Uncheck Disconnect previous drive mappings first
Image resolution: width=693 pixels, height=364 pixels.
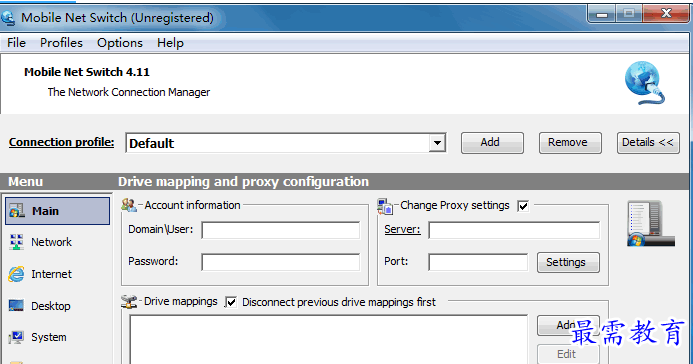pyautogui.click(x=231, y=302)
